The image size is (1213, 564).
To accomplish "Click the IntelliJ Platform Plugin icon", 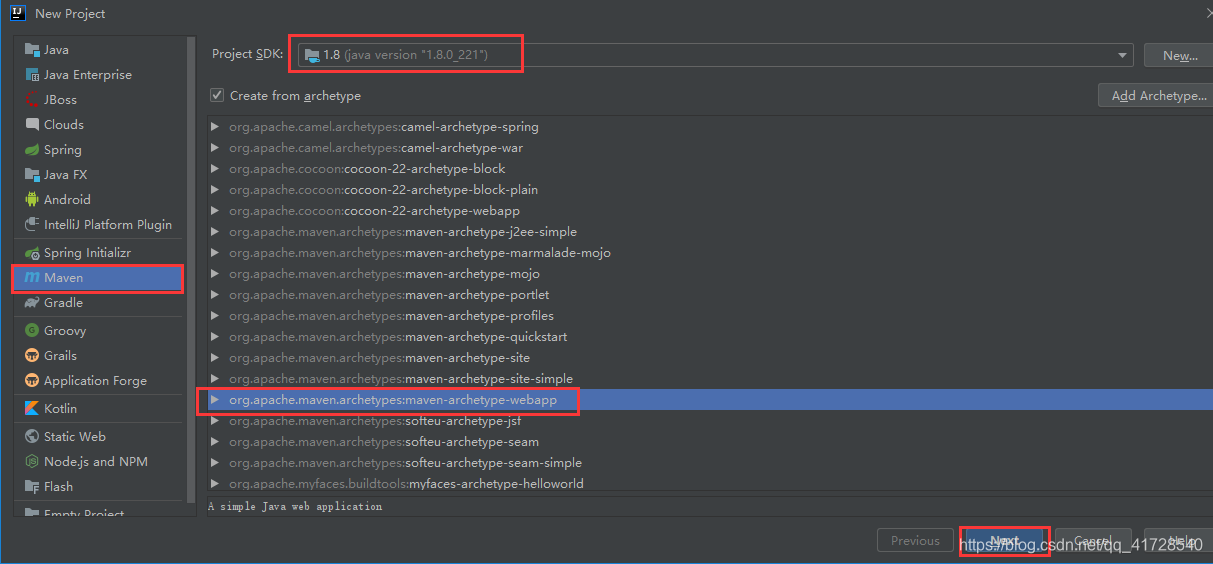I will [x=32, y=224].
